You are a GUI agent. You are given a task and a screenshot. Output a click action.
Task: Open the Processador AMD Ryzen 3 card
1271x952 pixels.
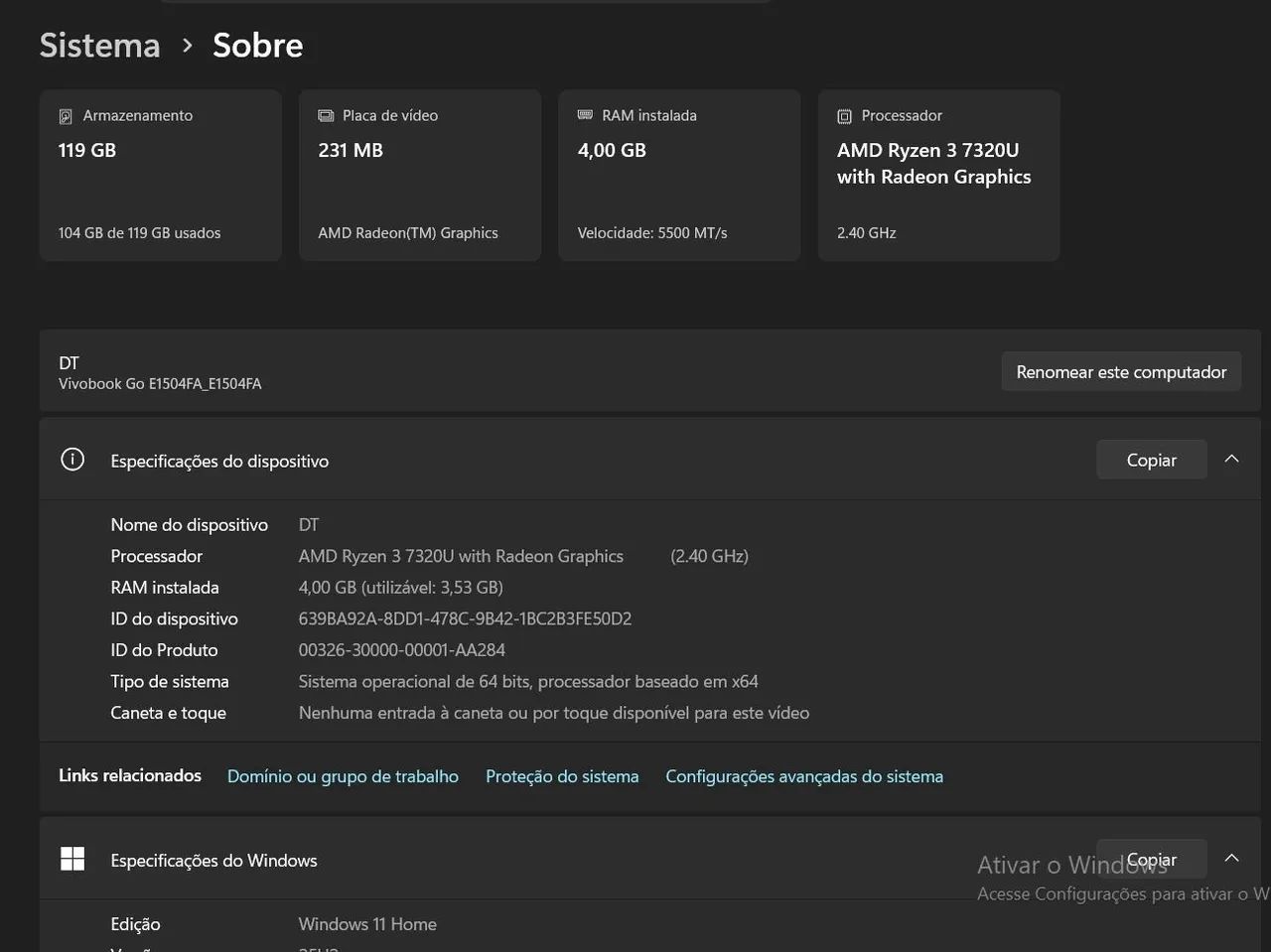click(x=938, y=176)
